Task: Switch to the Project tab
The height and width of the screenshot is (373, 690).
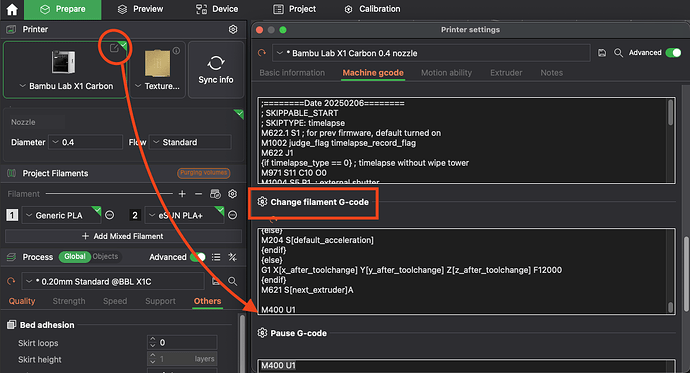Action: 294,9
